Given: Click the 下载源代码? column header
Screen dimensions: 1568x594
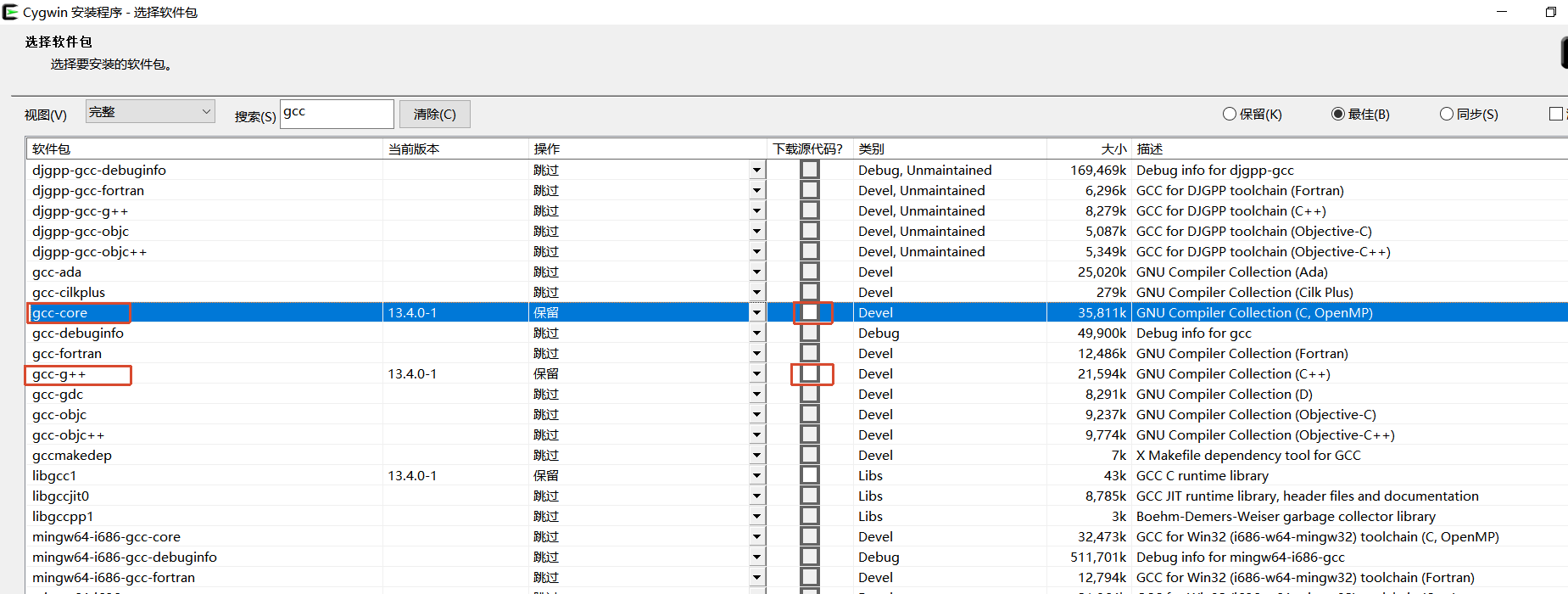Looking at the screenshot, I should pos(810,148).
